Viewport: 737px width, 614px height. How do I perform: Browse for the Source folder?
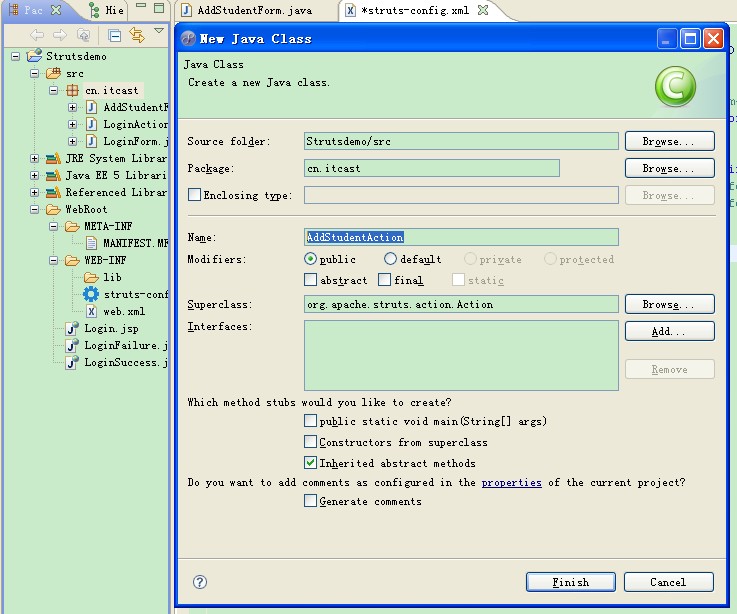click(x=669, y=141)
